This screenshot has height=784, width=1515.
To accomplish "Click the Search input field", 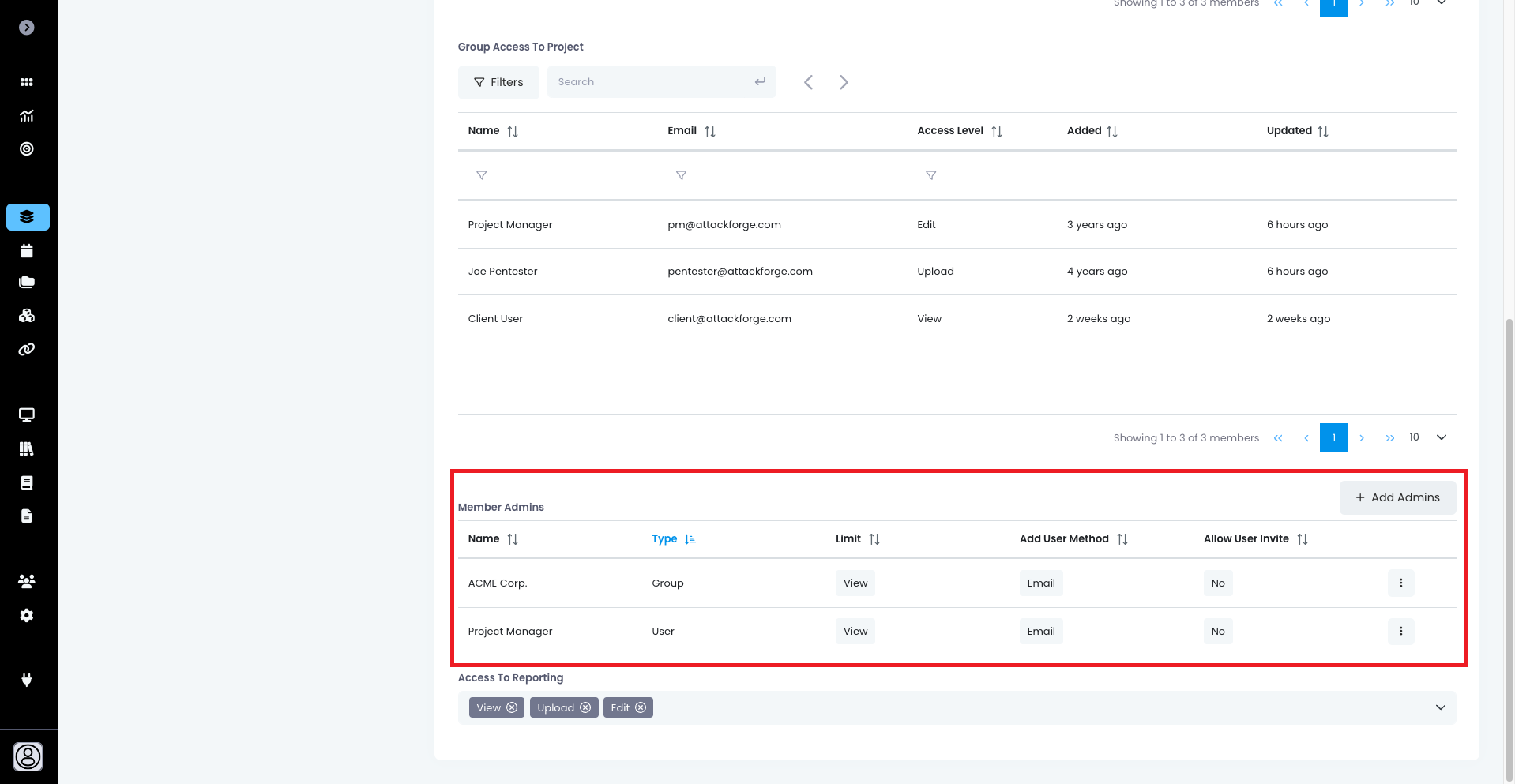I will (652, 82).
